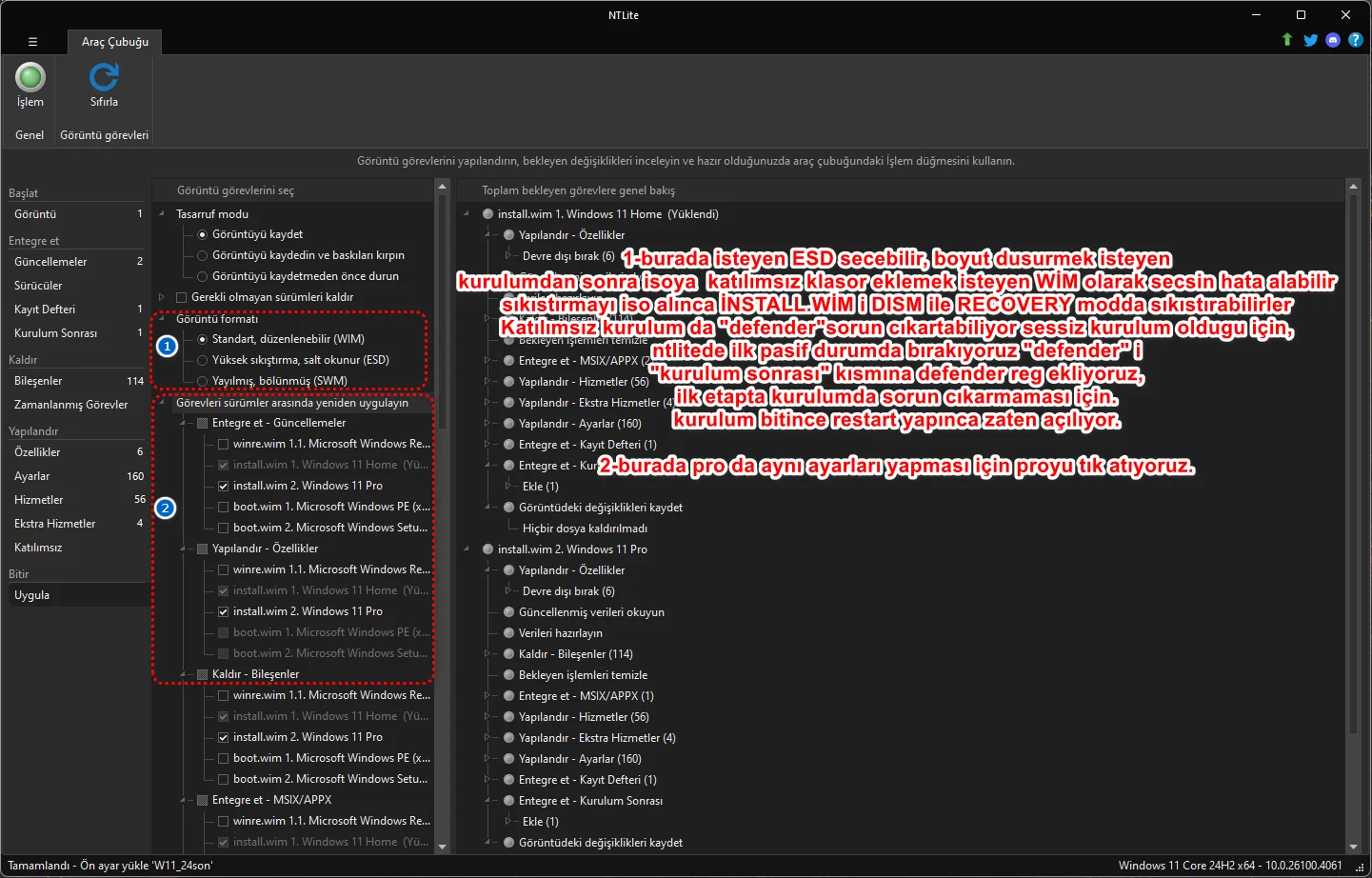Collapse Yapılandır - Özellikler group in task list
The image size is (1372, 878).
coord(183,549)
